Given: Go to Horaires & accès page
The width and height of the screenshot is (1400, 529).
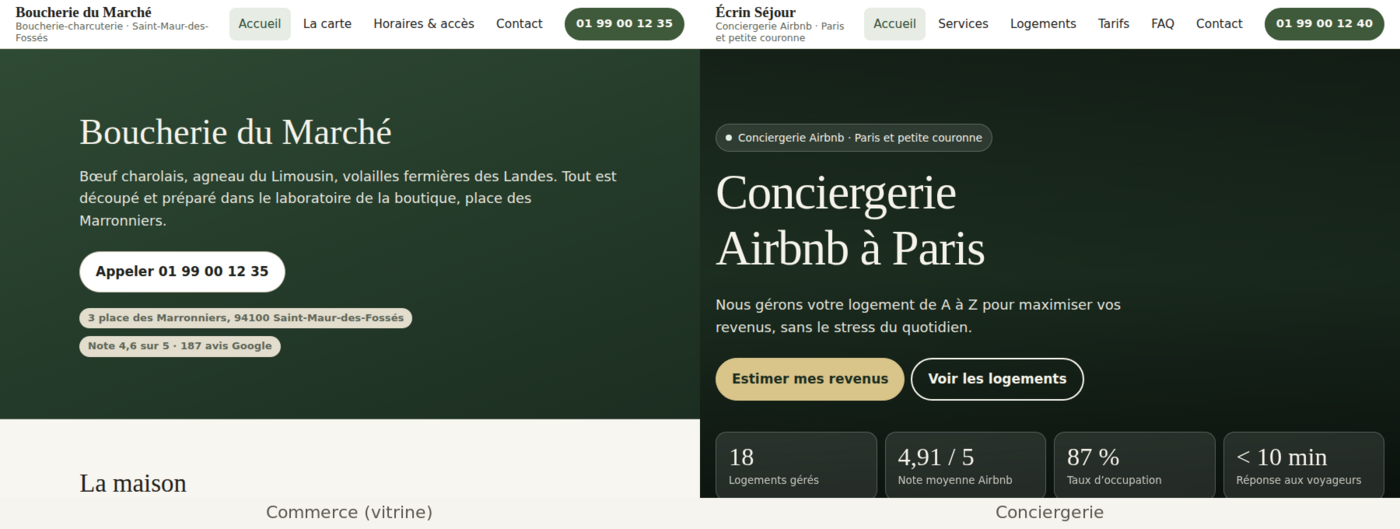Looking at the screenshot, I should pyautogui.click(x=424, y=24).
